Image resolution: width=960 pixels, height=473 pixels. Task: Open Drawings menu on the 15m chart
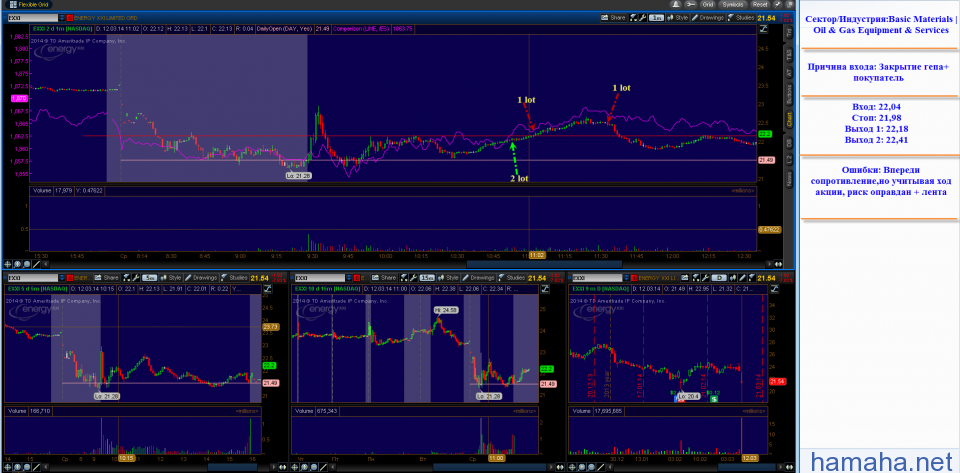[x=478, y=278]
